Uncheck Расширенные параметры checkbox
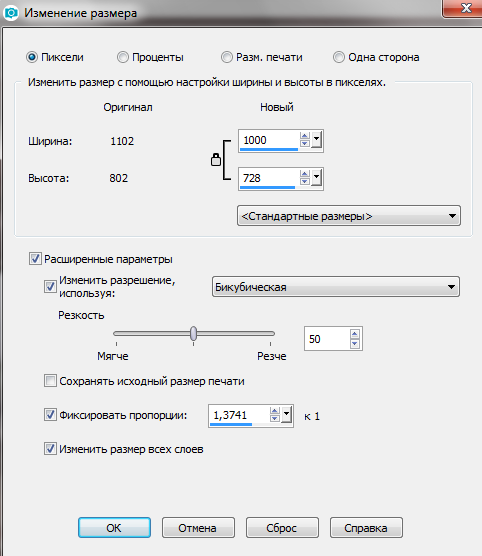 click(35, 259)
